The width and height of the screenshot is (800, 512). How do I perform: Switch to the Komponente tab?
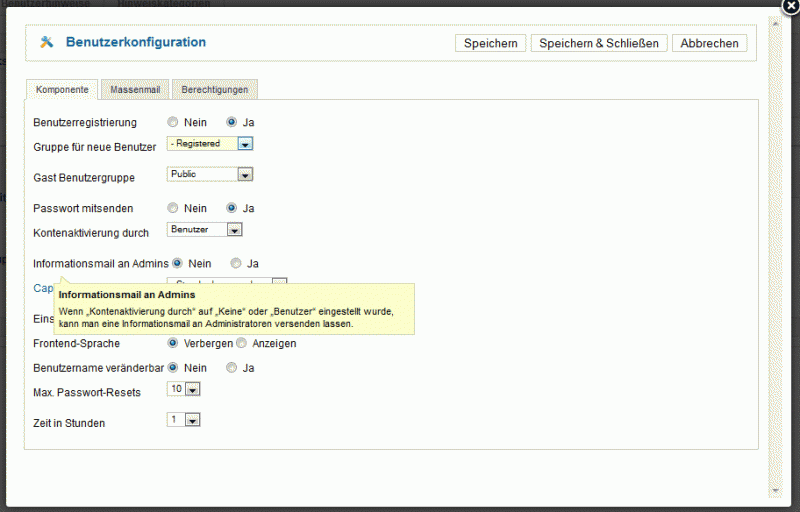pos(62,90)
